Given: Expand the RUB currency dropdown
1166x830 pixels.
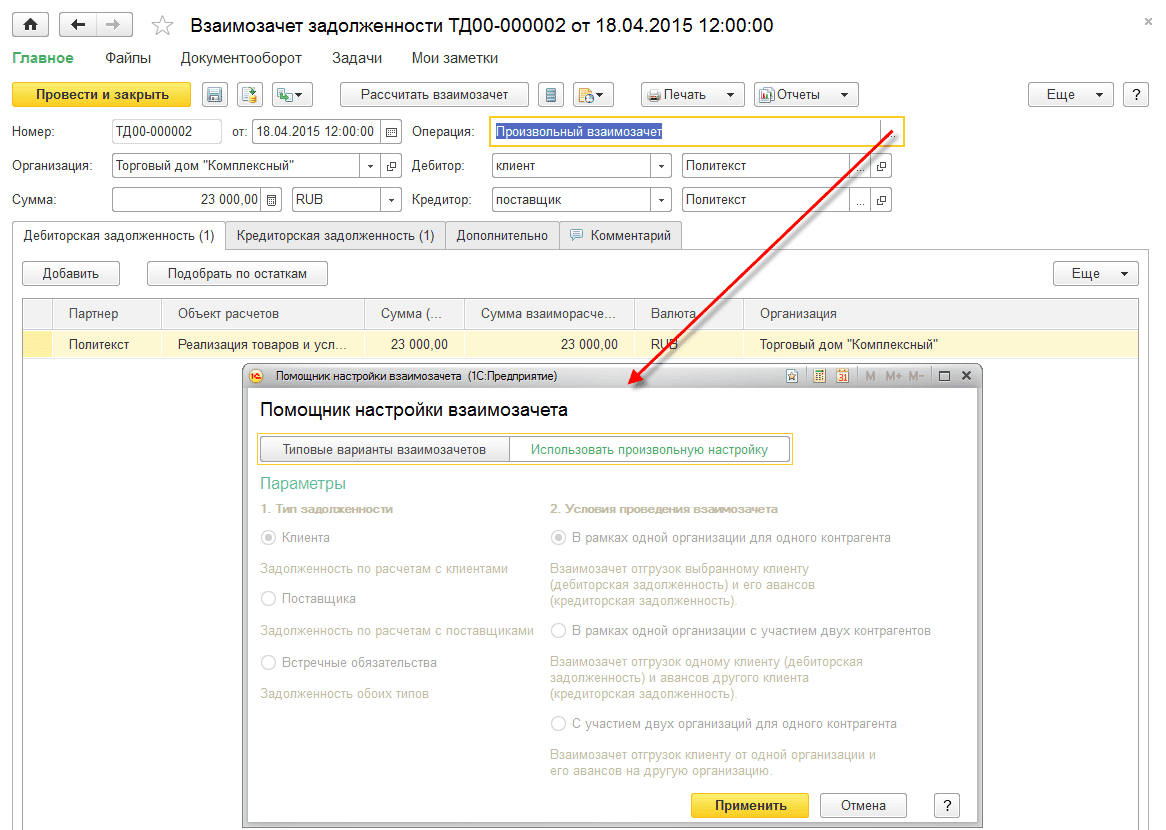Looking at the screenshot, I should [x=391, y=199].
